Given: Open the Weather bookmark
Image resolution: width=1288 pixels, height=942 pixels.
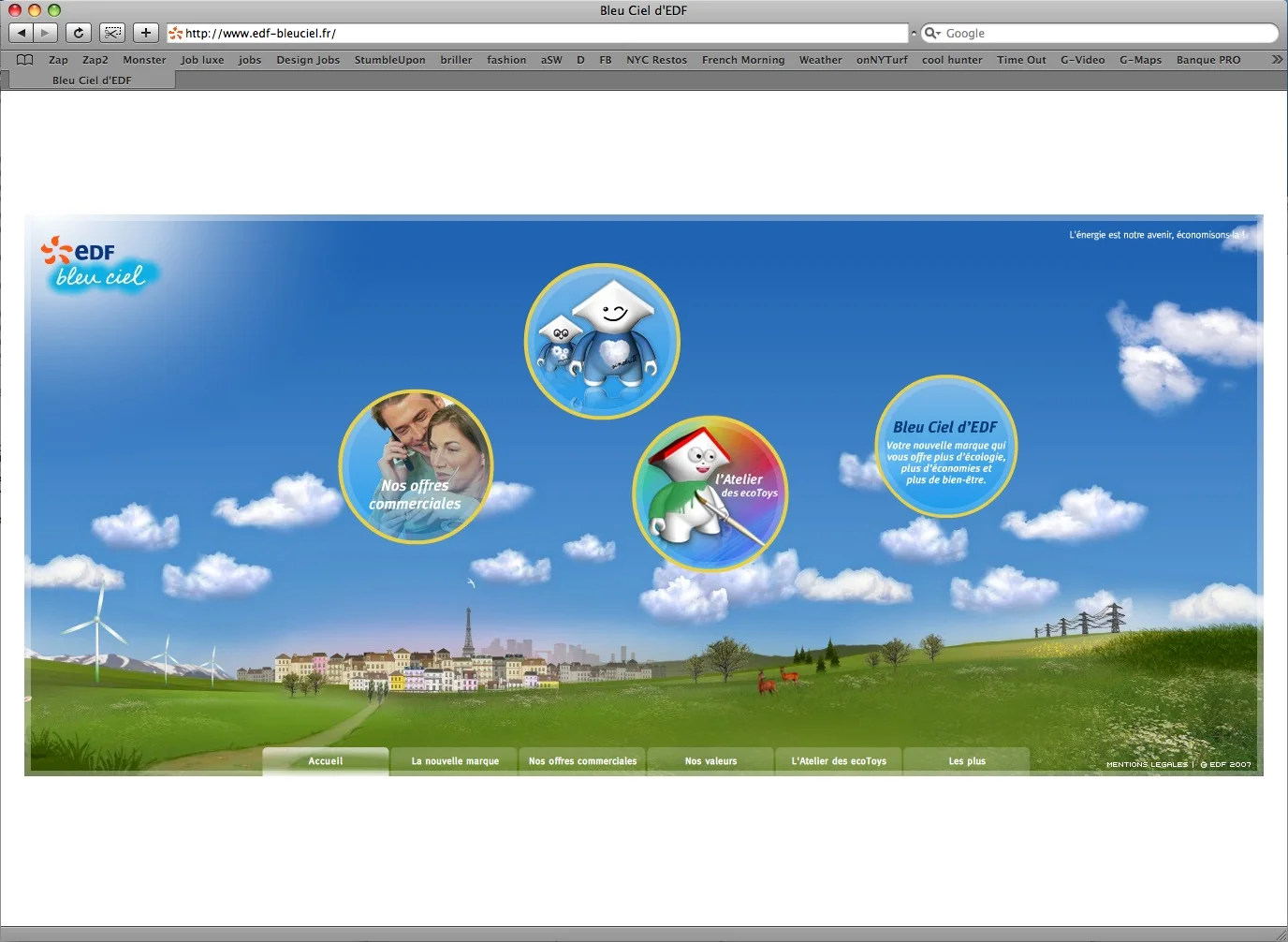Looking at the screenshot, I should pyautogui.click(x=820, y=60).
